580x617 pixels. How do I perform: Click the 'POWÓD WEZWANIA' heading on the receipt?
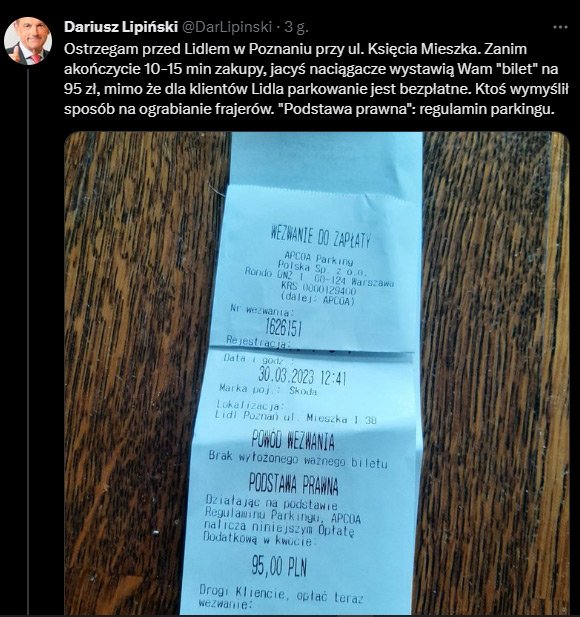(x=293, y=440)
